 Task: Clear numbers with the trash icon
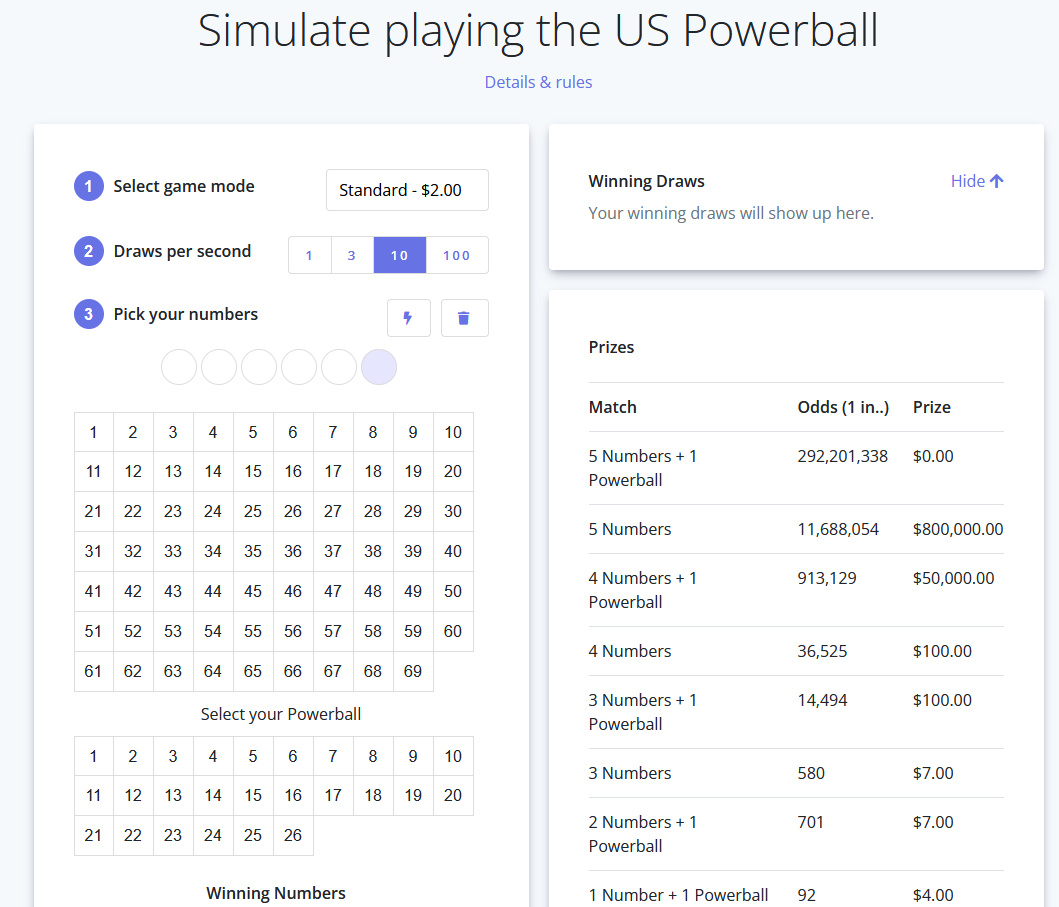464,317
